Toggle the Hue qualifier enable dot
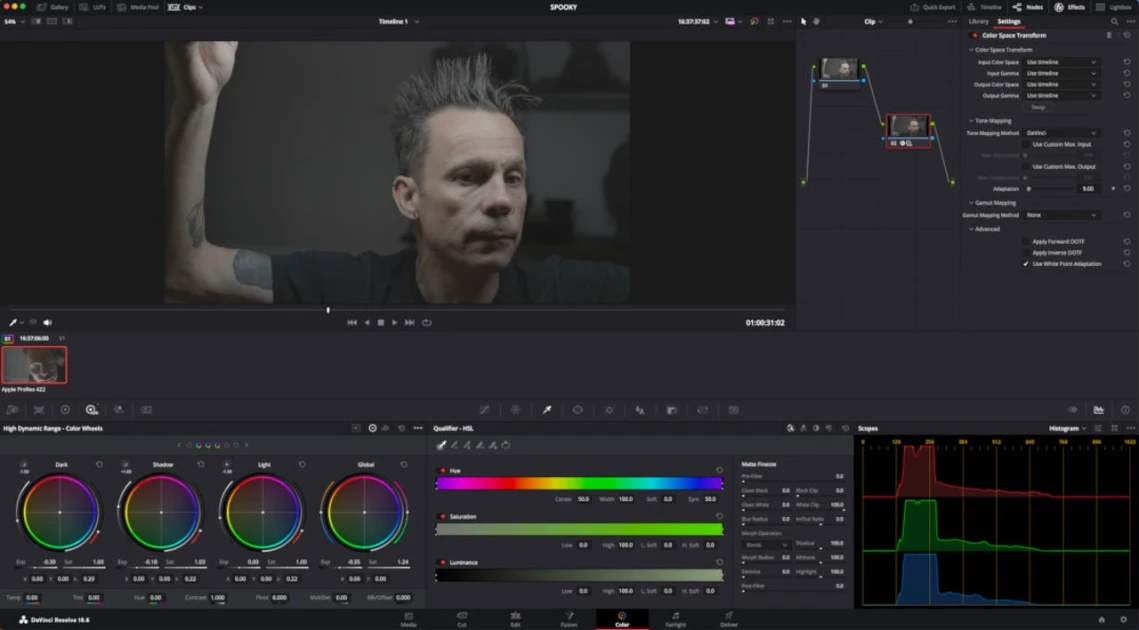The image size is (1139, 630). click(442, 471)
